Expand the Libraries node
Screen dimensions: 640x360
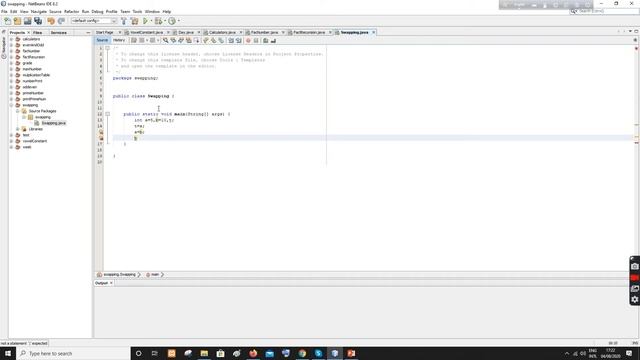[x=18, y=129]
